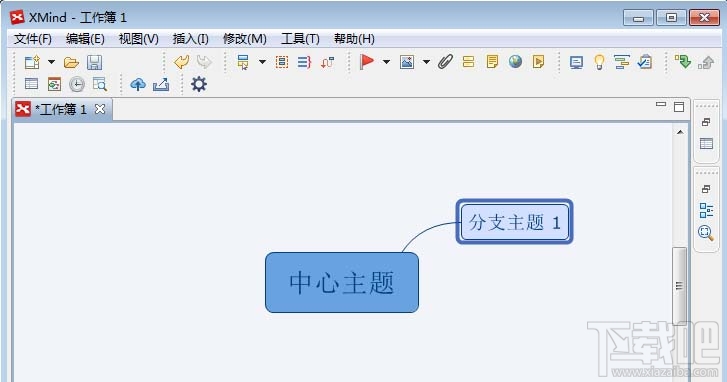Viewport: 727px width, 382px height.
Task: Click the export share arrow icon
Action: pos(161,84)
